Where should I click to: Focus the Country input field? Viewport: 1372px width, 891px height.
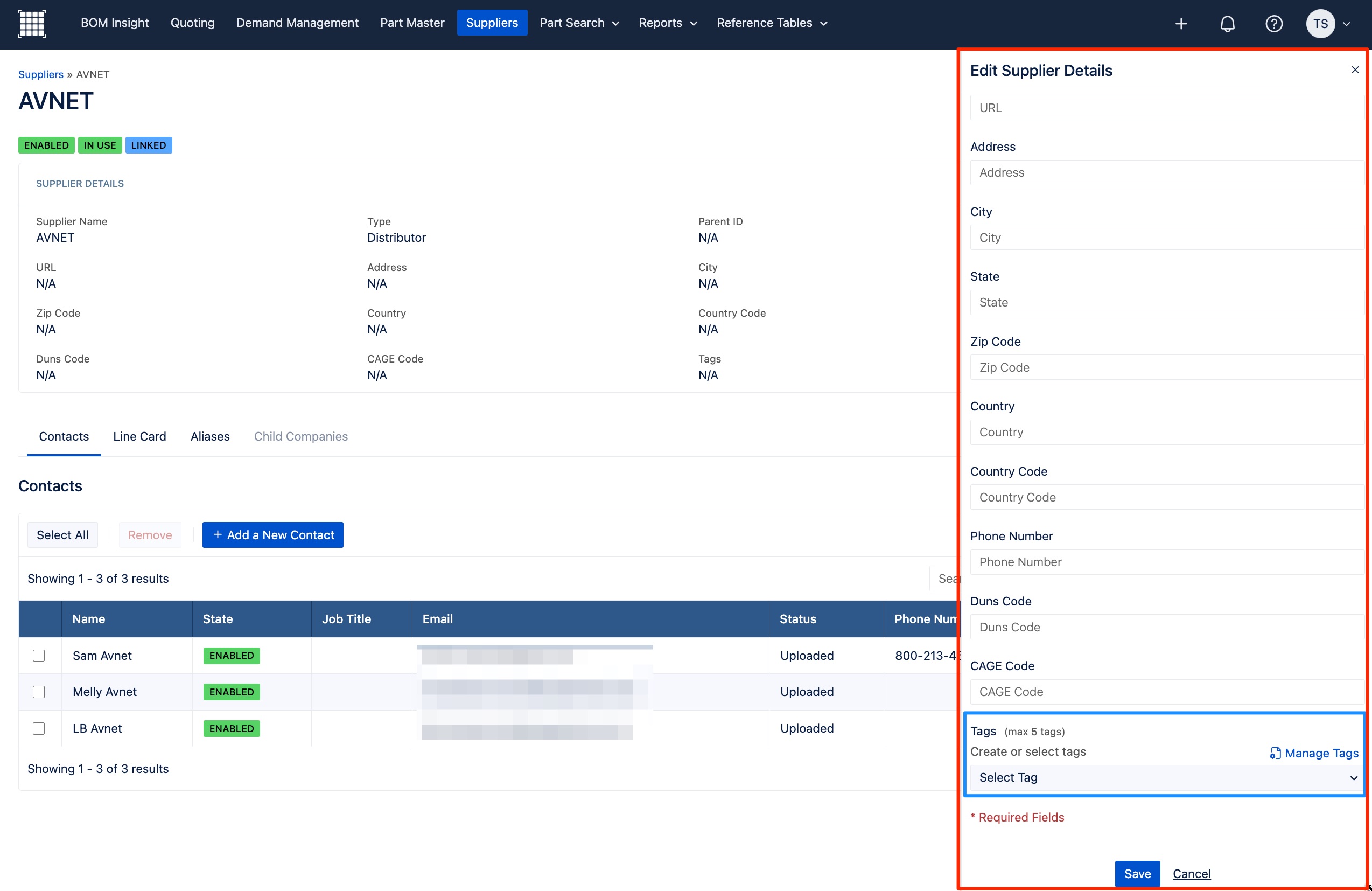1167,432
